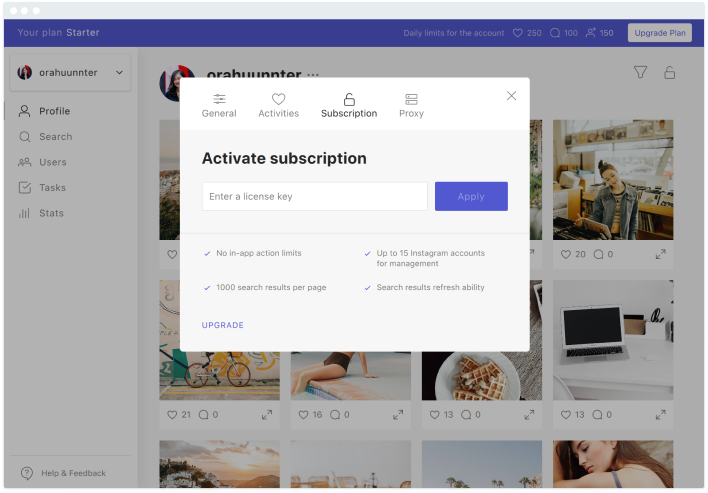Click the license key input field
This screenshot has width=708, height=493.
click(315, 196)
